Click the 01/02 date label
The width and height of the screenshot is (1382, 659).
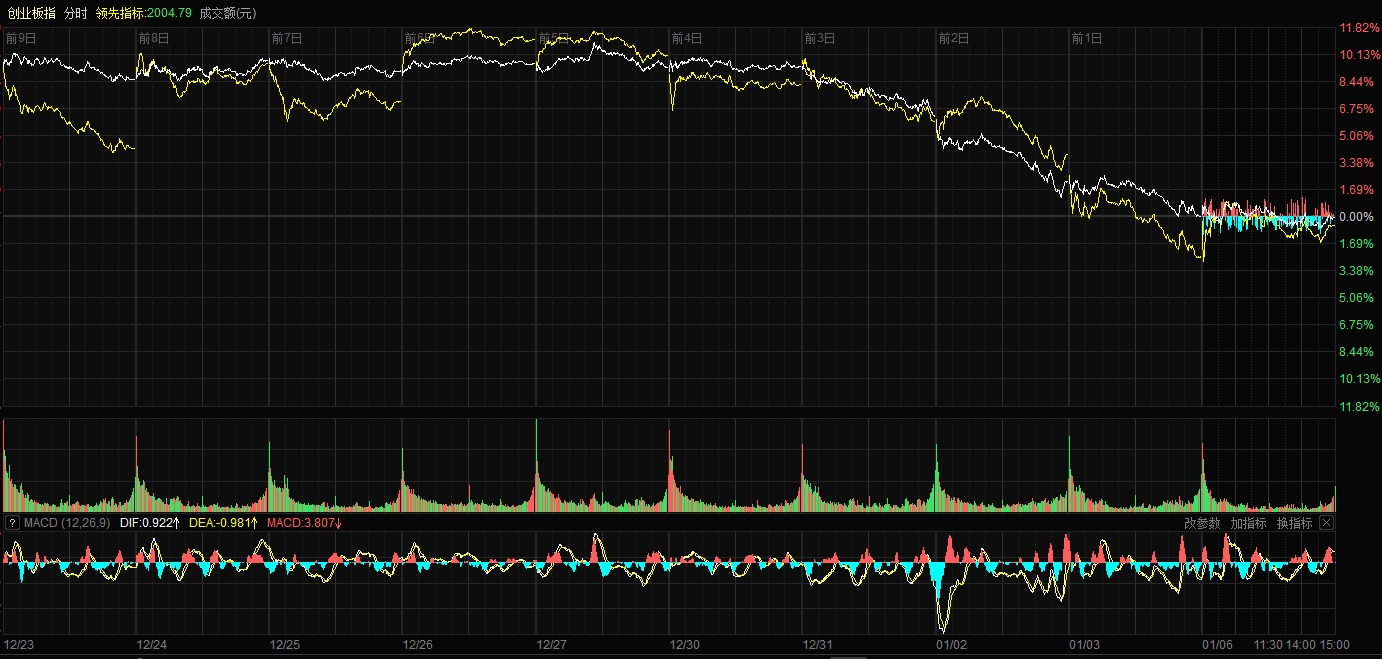coord(952,645)
